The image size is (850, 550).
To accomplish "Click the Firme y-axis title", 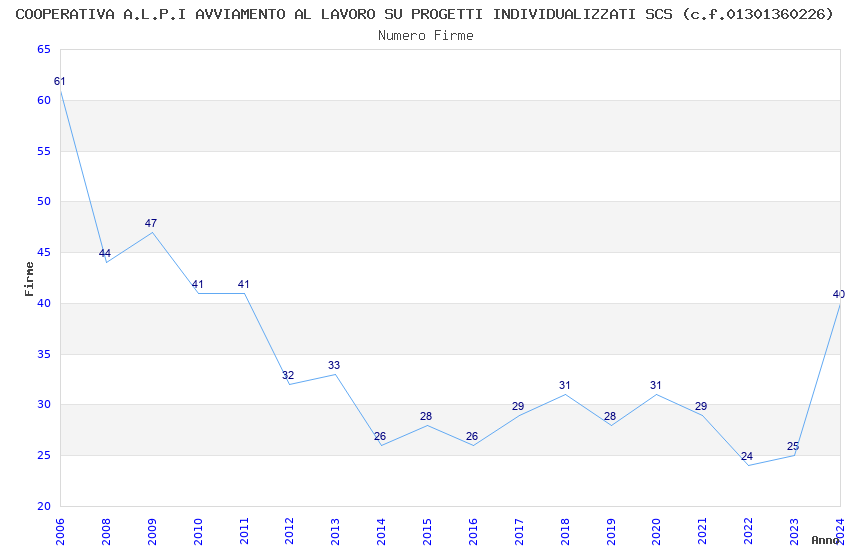I will click(x=29, y=279).
